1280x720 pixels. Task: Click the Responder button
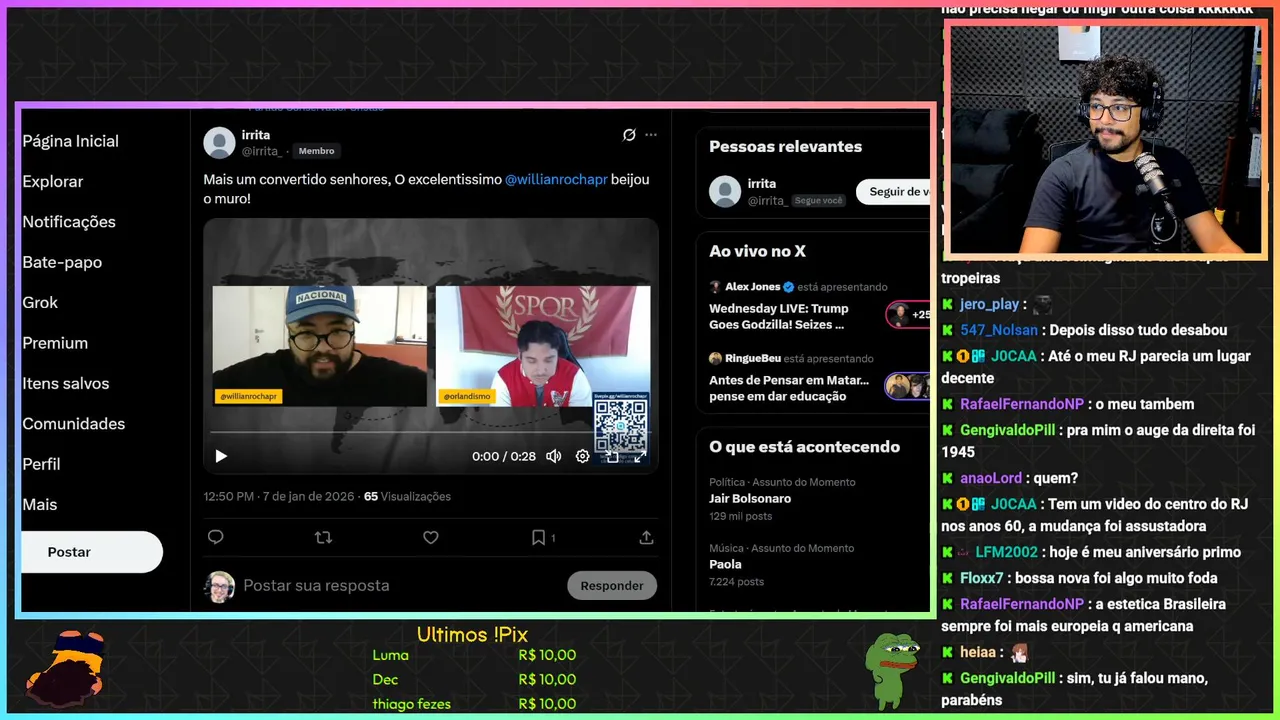[612, 585]
